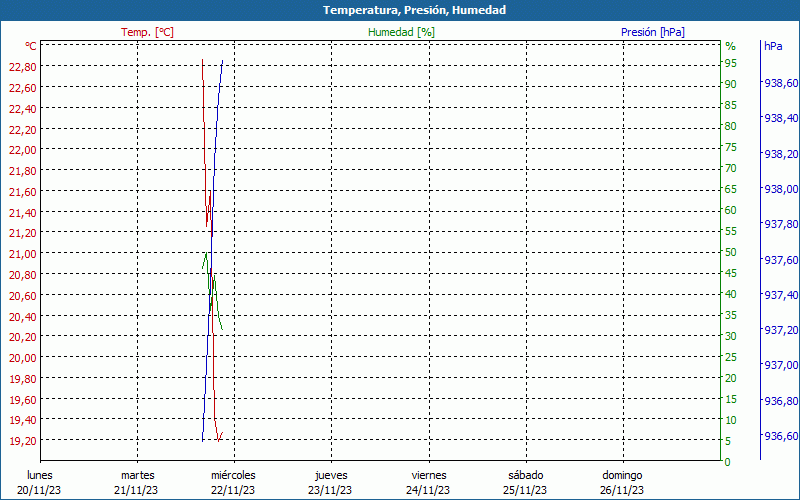The width and height of the screenshot is (800, 500).
Task: Click the hPa axis unit label
Action: 773,46
